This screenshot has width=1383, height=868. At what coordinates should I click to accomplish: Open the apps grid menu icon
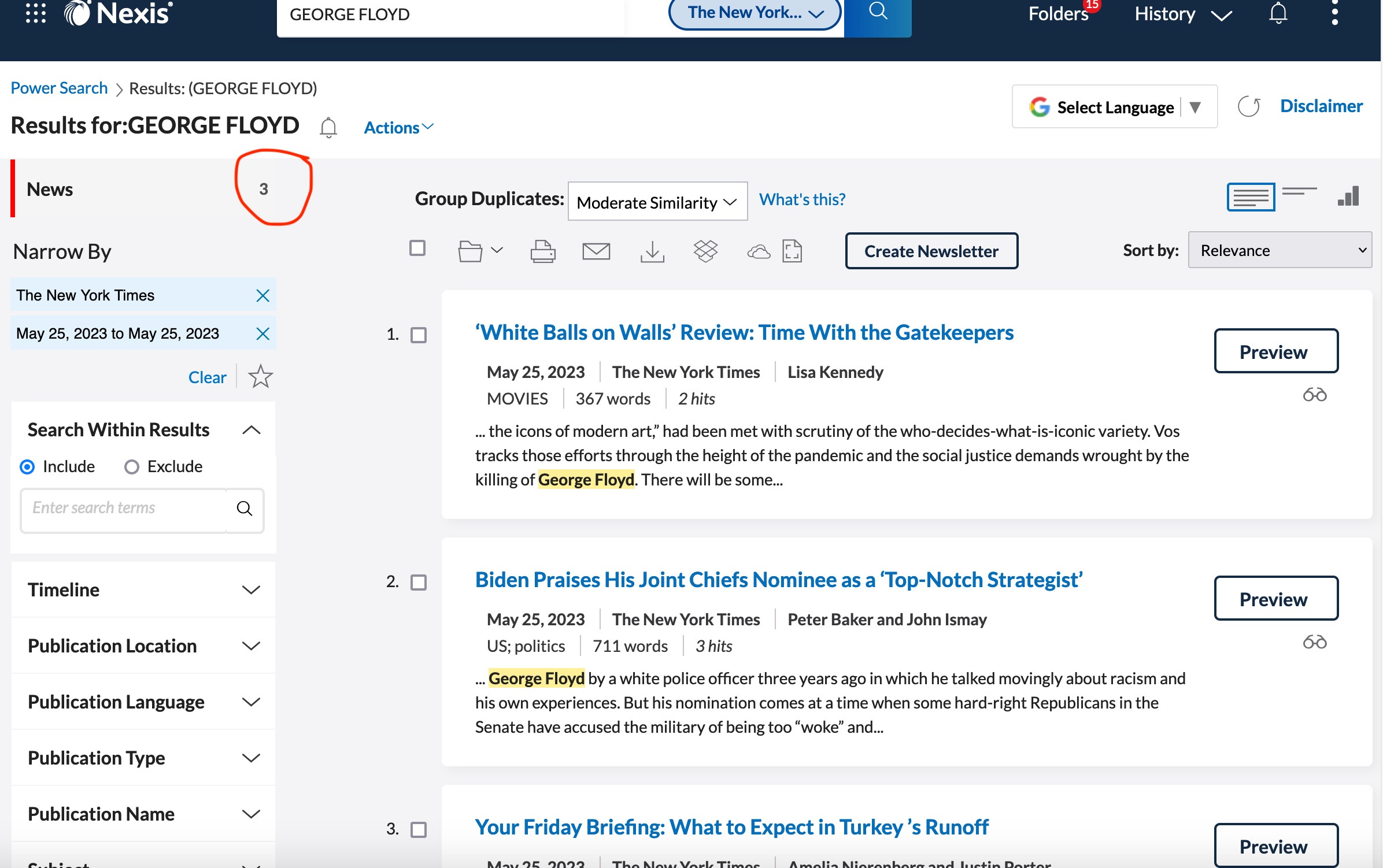pyautogui.click(x=36, y=13)
